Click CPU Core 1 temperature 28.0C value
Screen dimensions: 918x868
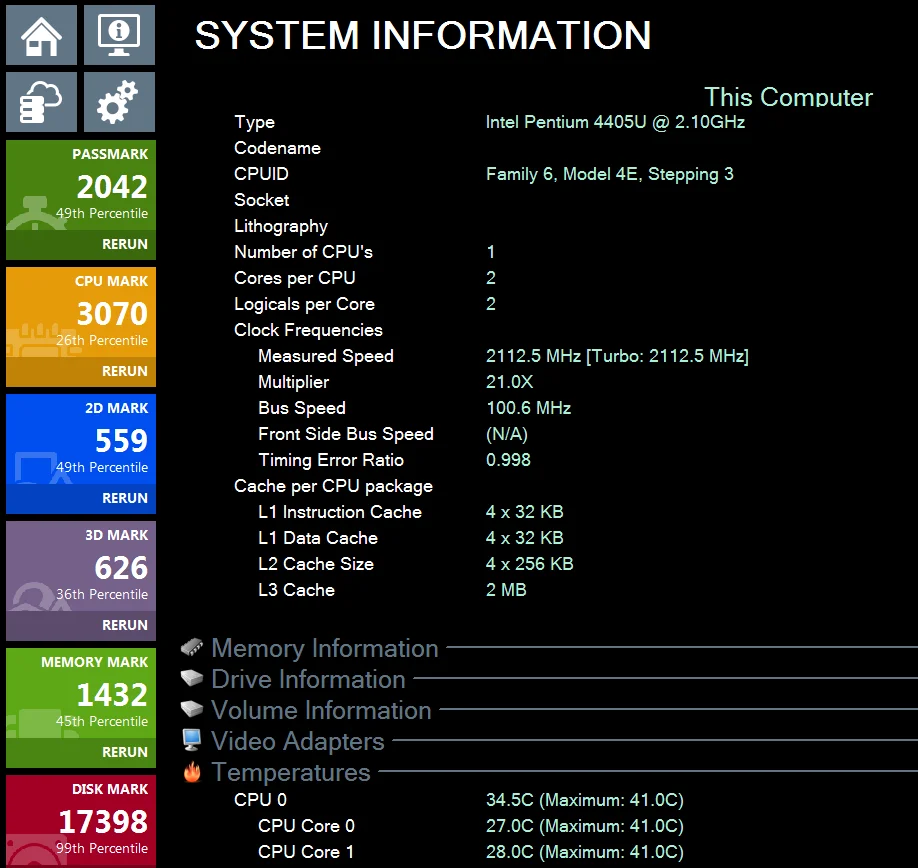585,852
